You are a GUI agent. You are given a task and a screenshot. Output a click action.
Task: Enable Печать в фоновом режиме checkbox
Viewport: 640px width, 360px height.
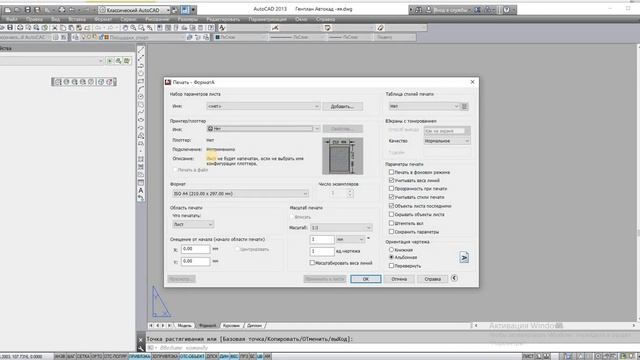pyautogui.click(x=391, y=172)
